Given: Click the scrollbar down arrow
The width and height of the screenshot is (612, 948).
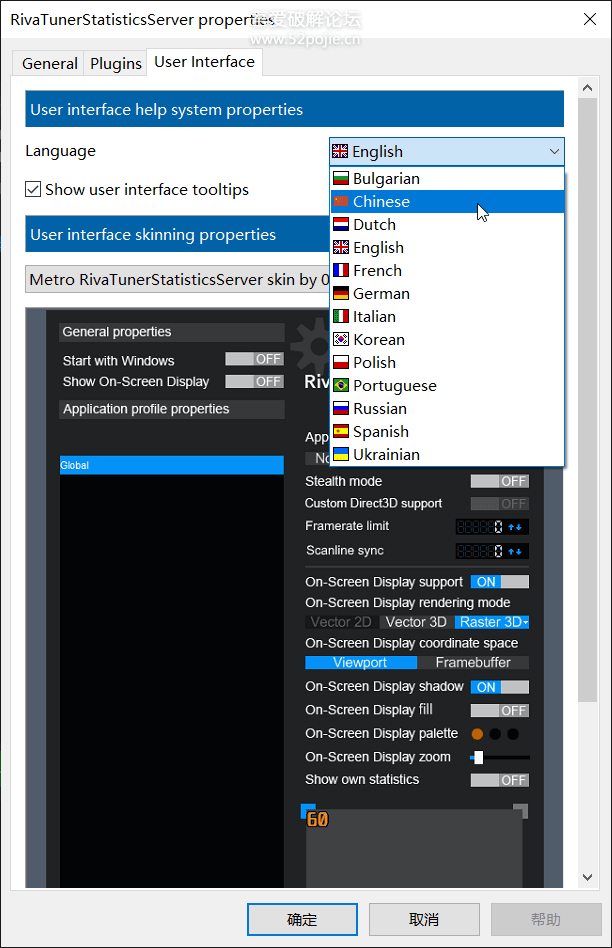Looking at the screenshot, I should pyautogui.click(x=587, y=877).
